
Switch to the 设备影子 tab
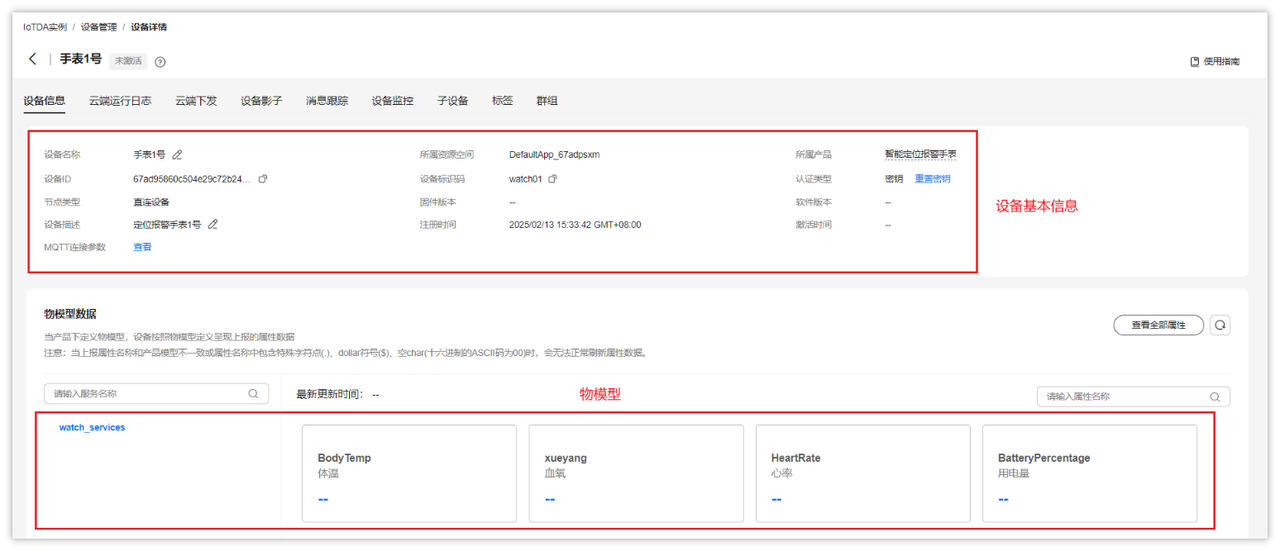tap(261, 101)
